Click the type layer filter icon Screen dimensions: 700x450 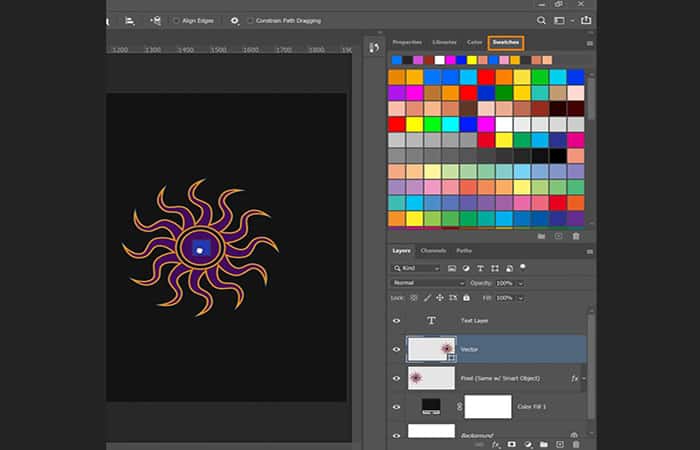pyautogui.click(x=480, y=268)
